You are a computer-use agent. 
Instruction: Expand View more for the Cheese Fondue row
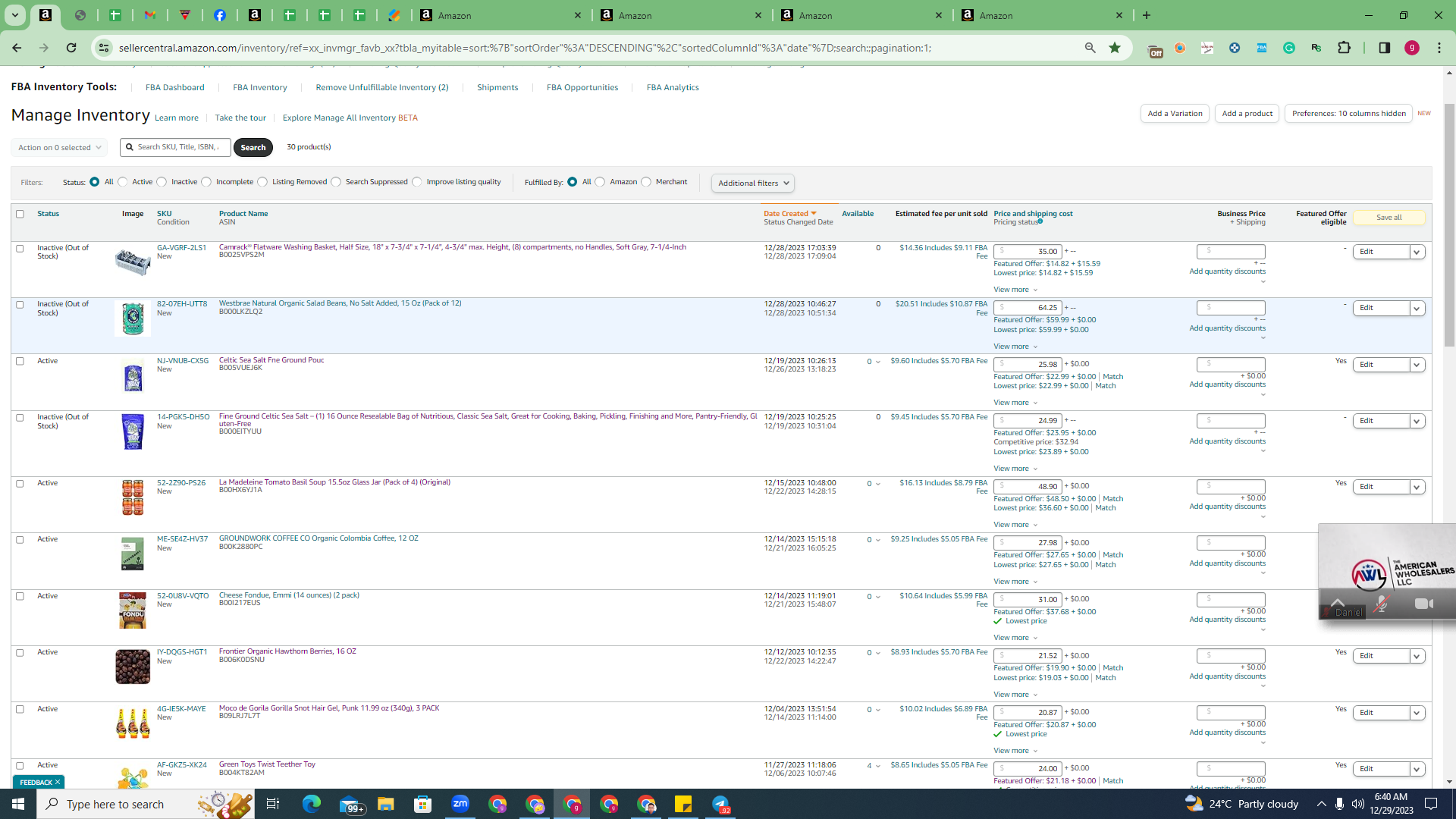click(x=1015, y=638)
